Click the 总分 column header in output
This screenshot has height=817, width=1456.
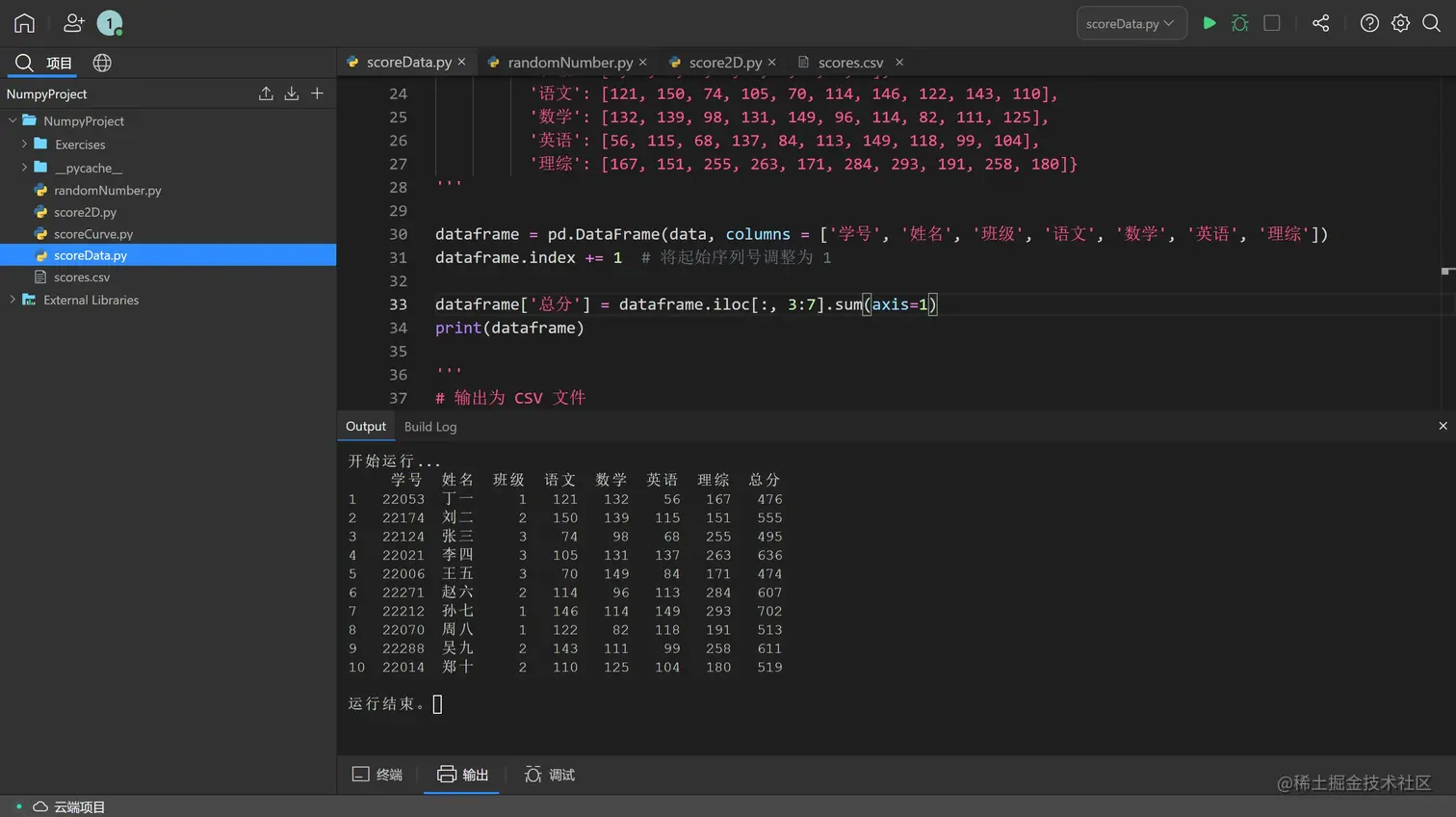pyautogui.click(x=765, y=480)
